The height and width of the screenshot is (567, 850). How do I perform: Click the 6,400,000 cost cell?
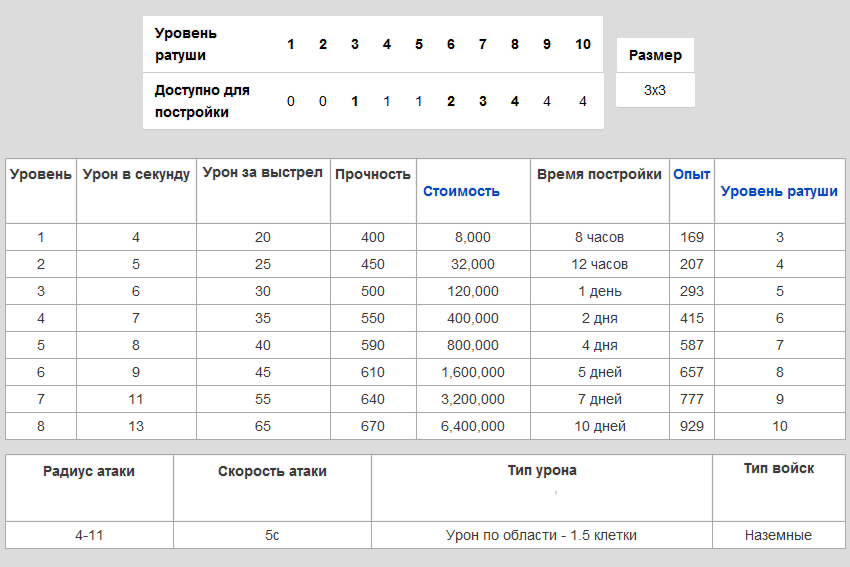pyautogui.click(x=473, y=426)
